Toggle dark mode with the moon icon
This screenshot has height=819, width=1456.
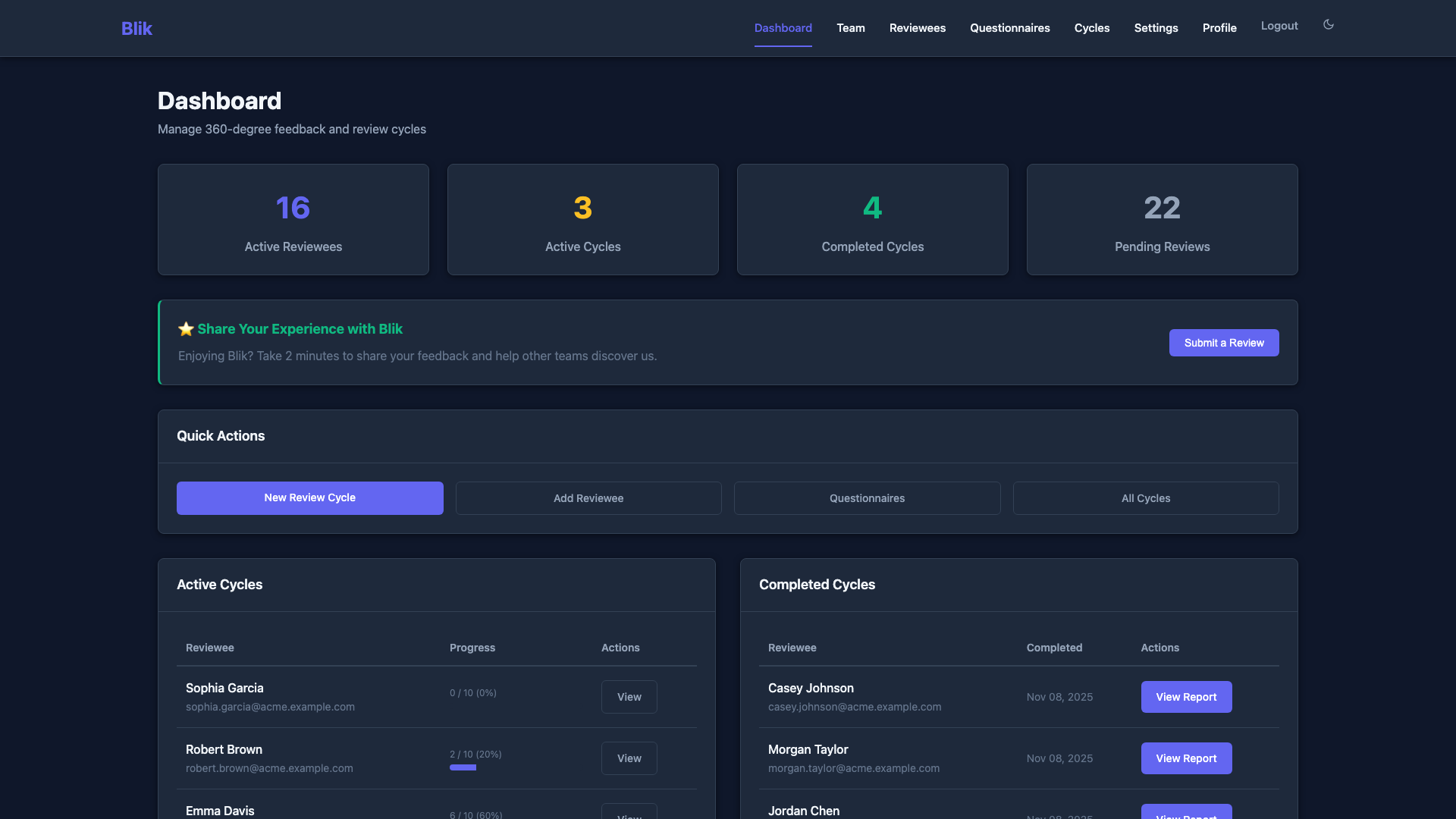1328,24
